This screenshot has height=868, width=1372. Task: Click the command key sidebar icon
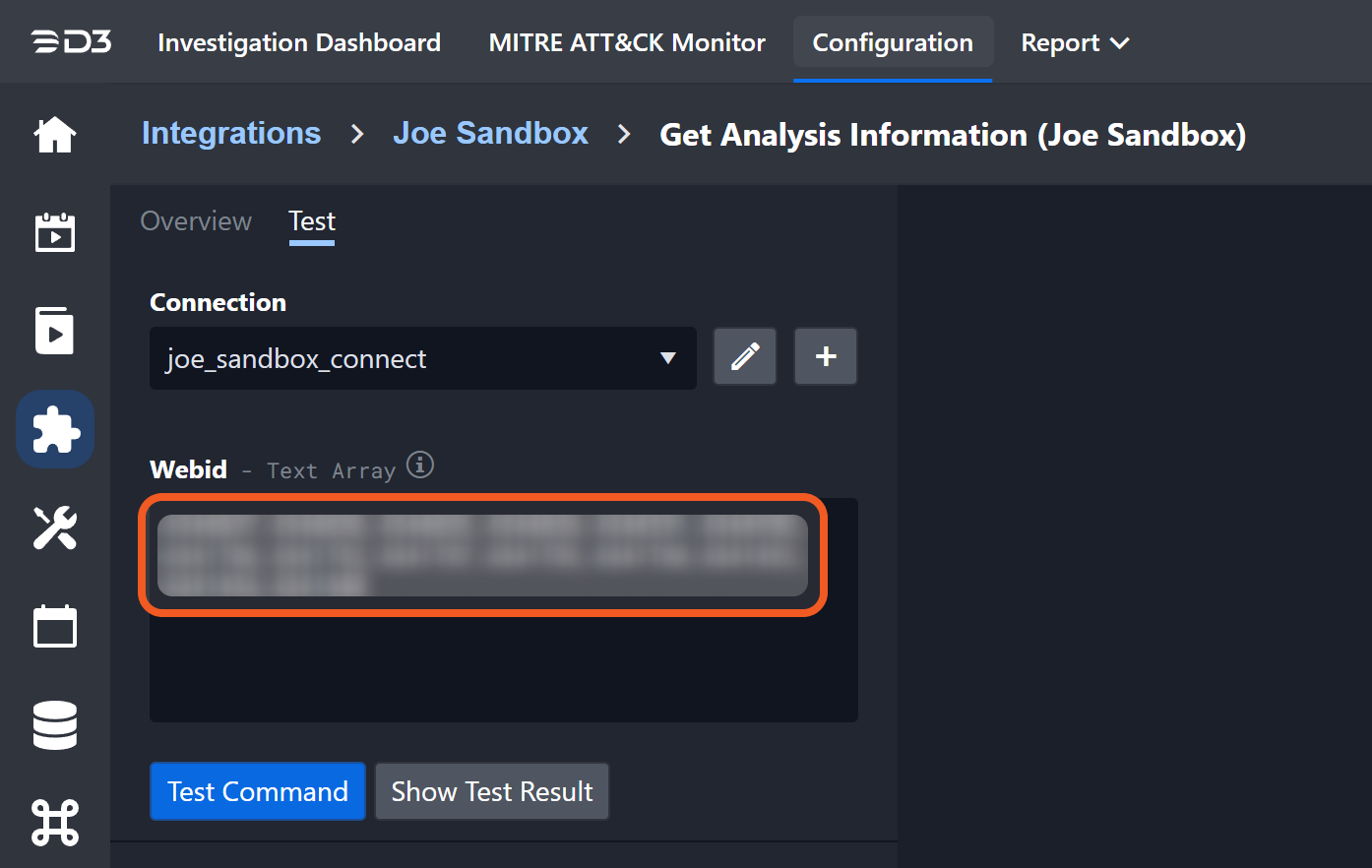click(x=55, y=823)
